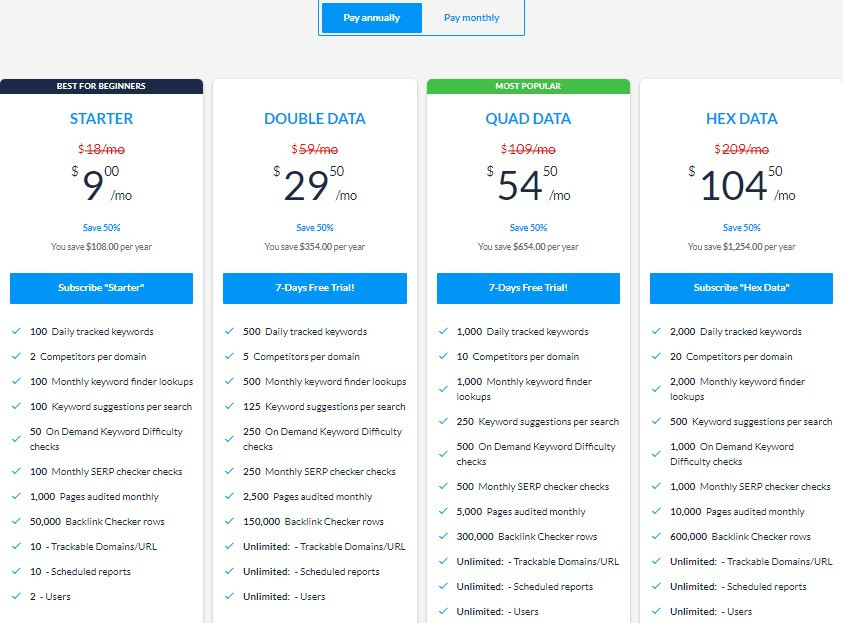Click checkmark beside 100 Monthly keyword finder lookups

click(x=16, y=381)
